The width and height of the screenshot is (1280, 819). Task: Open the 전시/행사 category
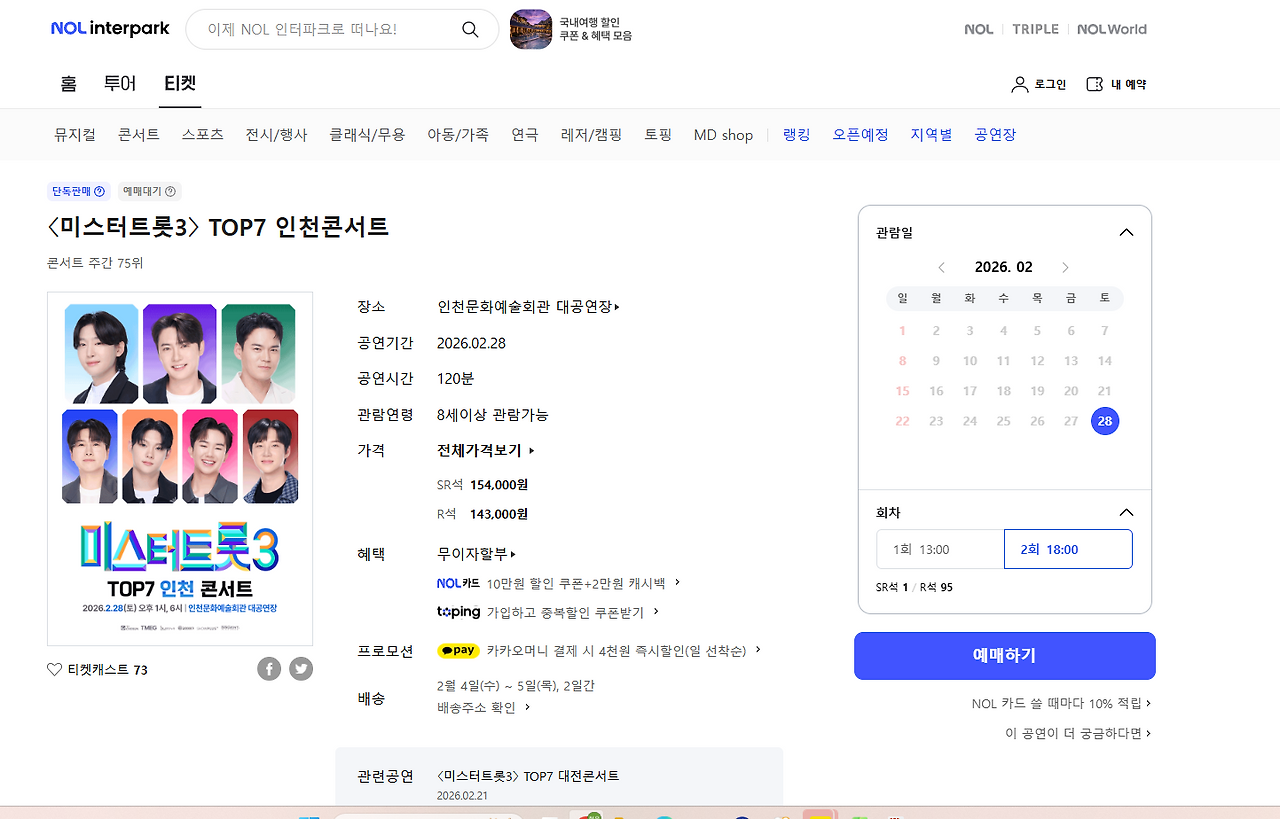coord(277,134)
